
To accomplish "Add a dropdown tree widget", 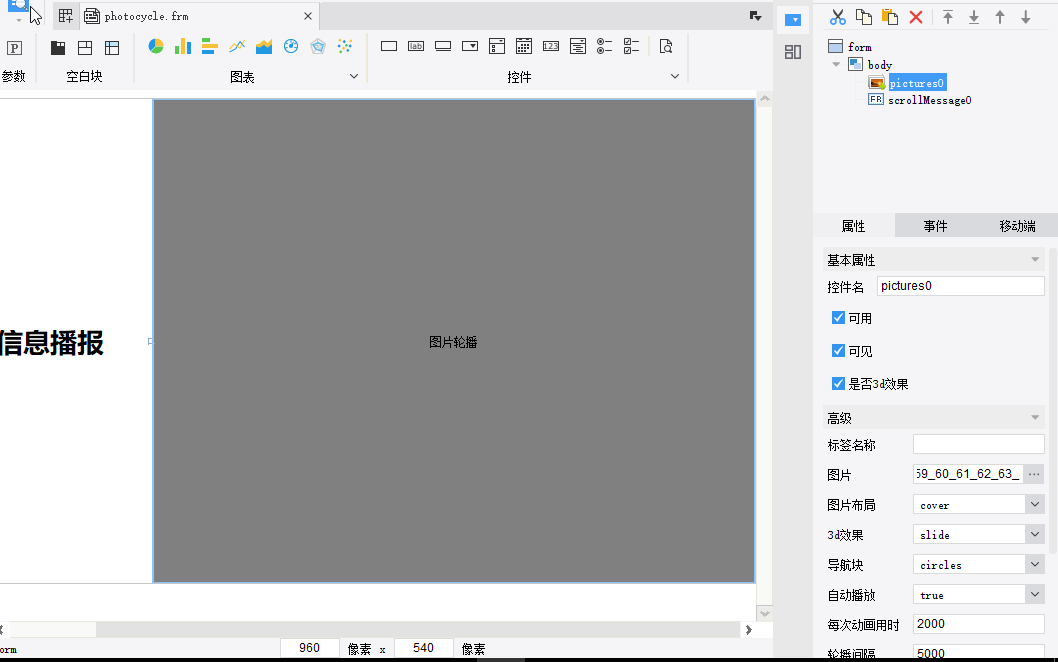I will 497,46.
